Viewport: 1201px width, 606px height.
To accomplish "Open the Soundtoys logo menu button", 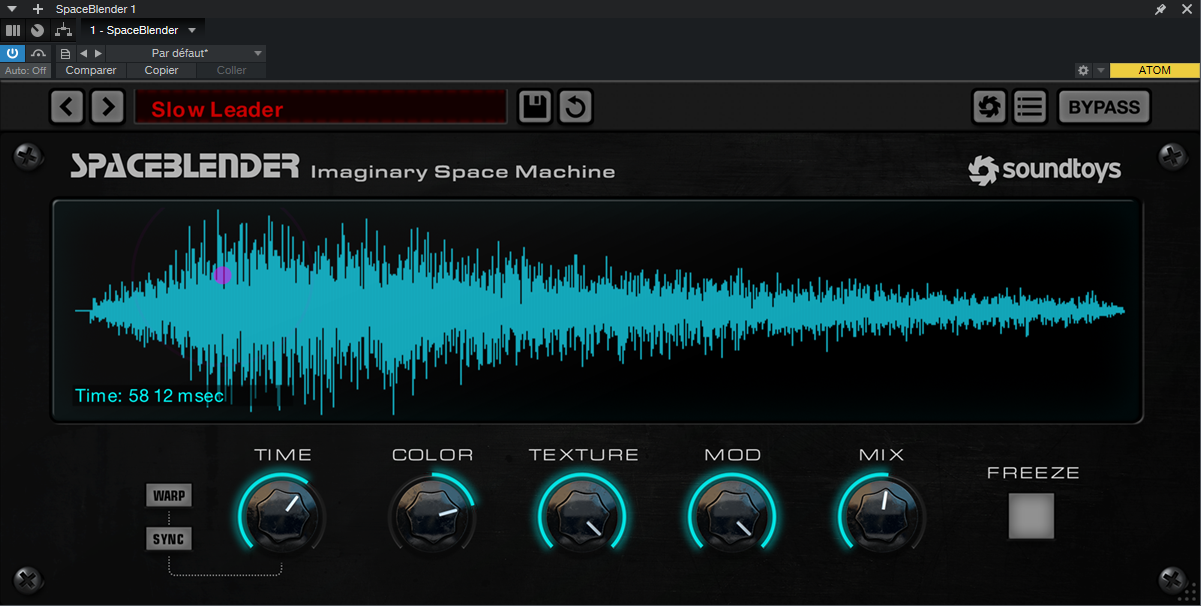I will [x=989, y=107].
